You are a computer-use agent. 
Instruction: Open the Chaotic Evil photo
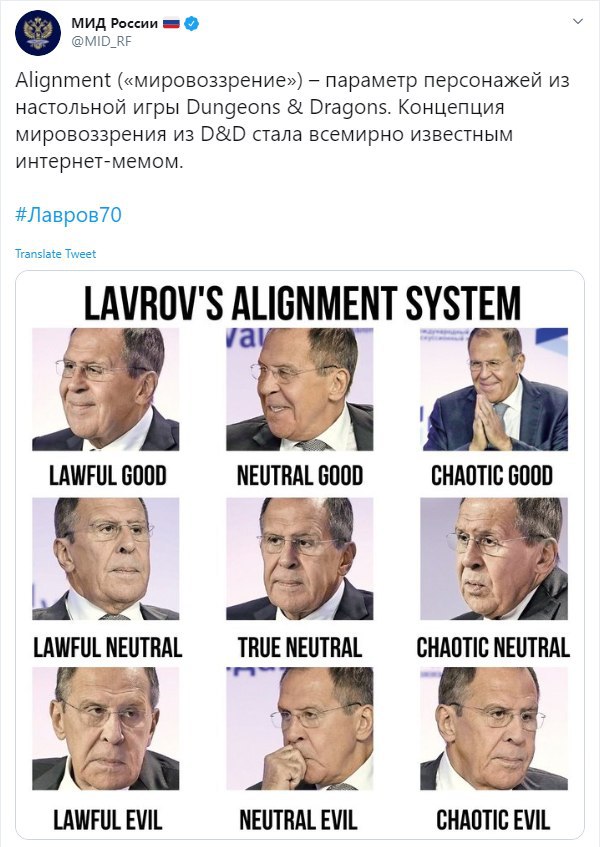(x=494, y=729)
